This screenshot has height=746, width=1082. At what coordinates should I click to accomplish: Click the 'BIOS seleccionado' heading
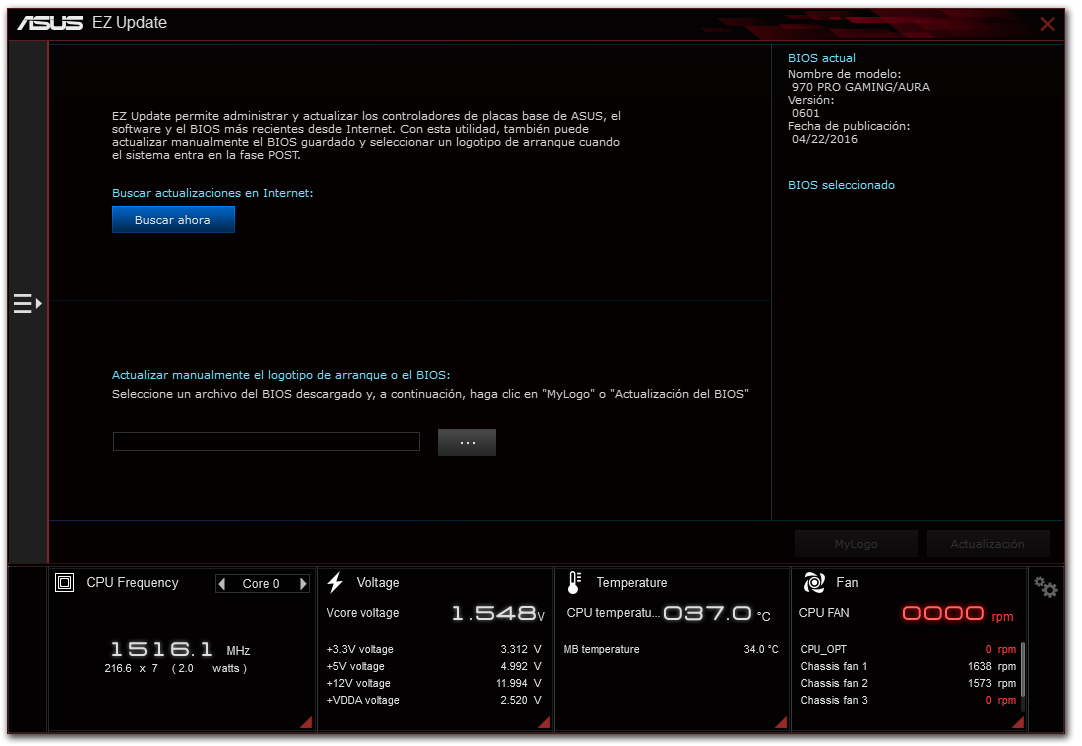pos(841,186)
